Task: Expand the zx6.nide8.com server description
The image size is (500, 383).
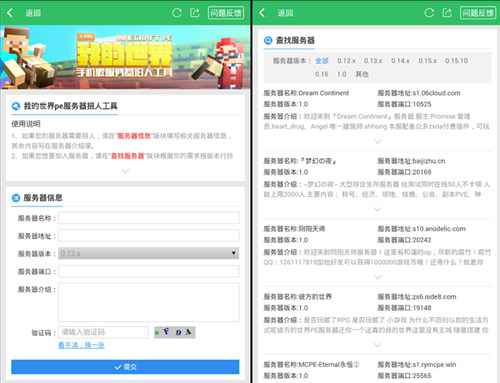Action: (378, 345)
